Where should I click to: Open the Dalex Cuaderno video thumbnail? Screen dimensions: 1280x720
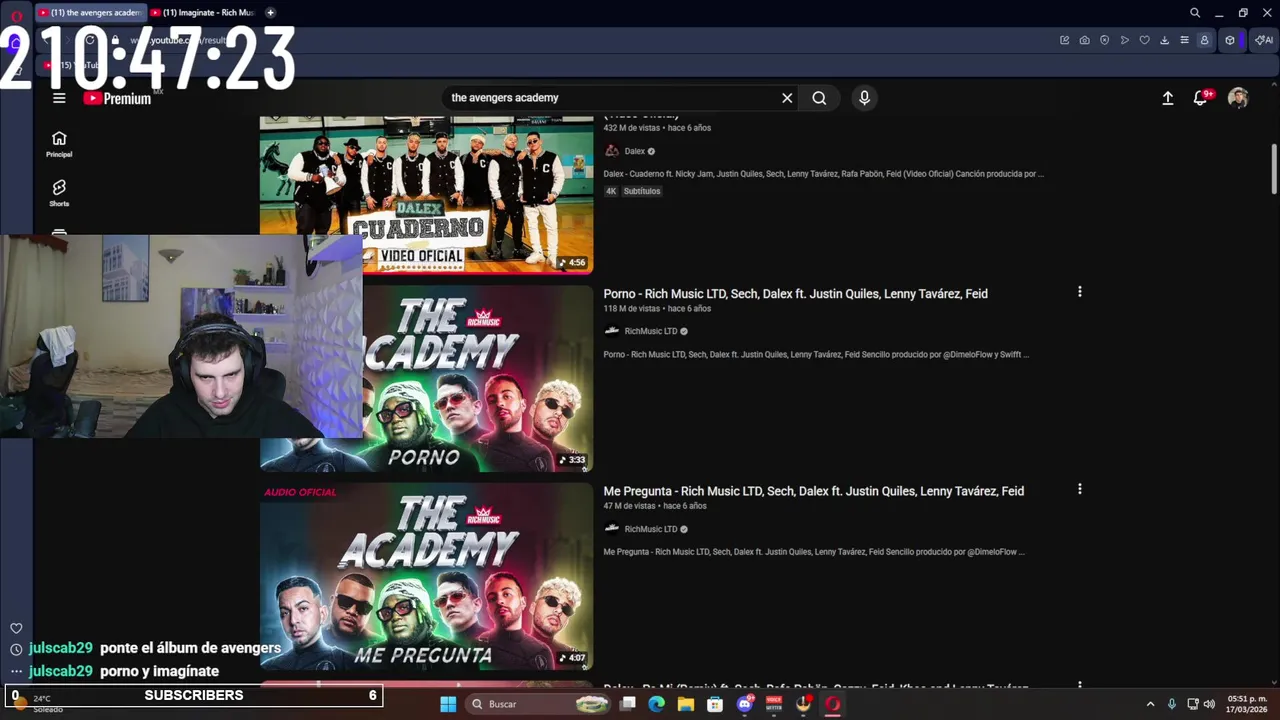tap(426, 194)
